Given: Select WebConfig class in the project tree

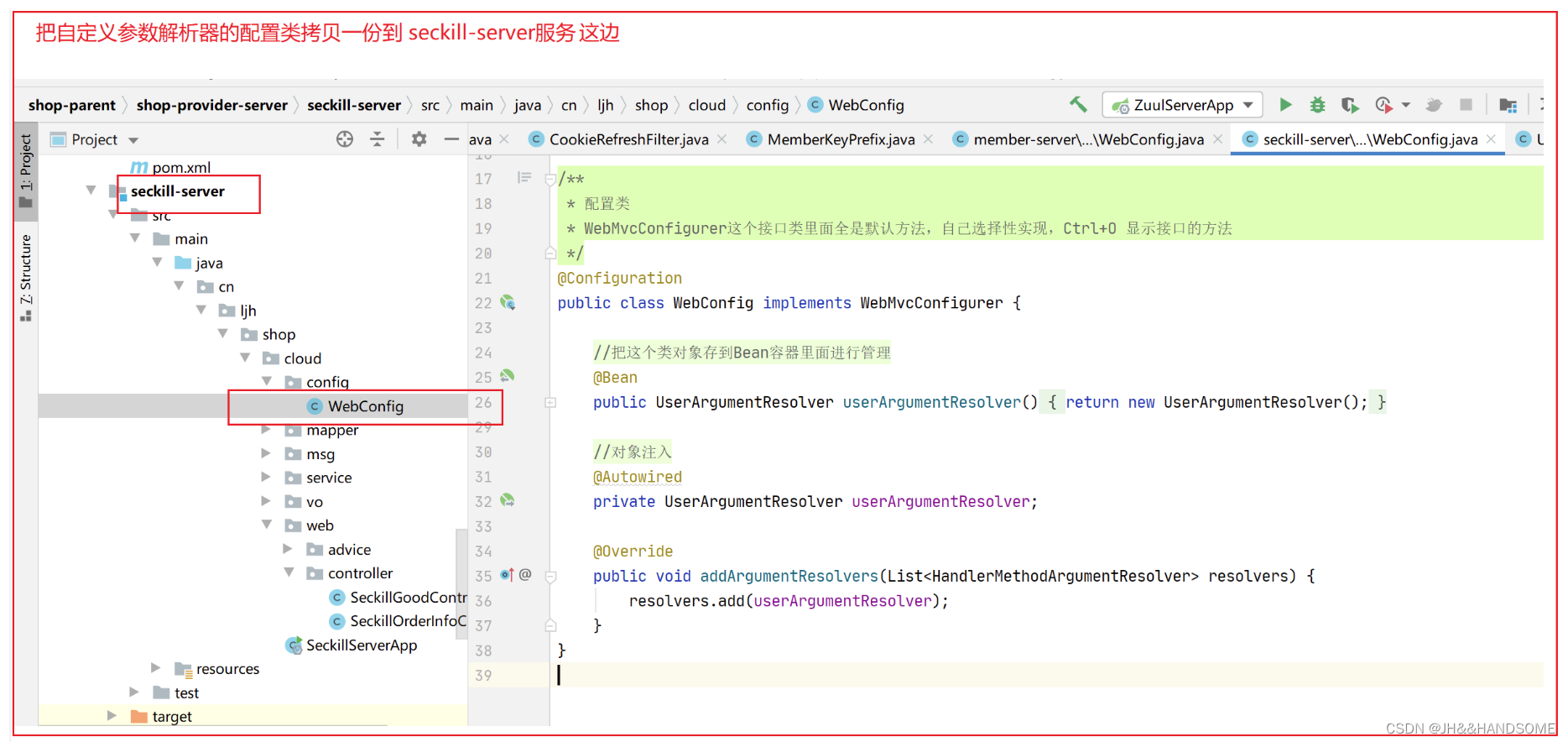Looking at the screenshot, I should point(356,406).
